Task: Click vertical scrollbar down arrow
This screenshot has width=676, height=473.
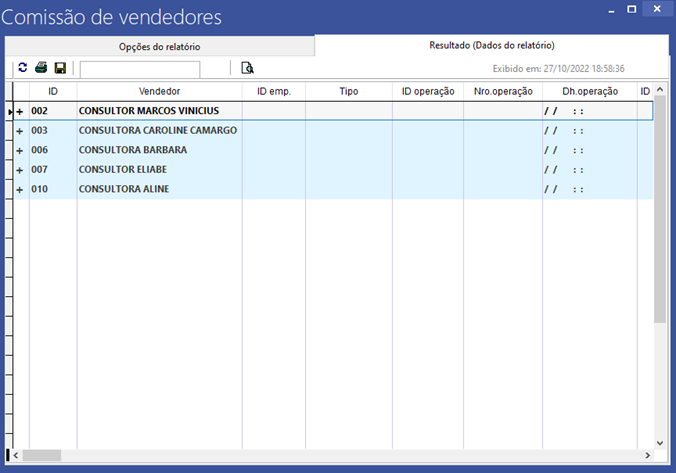Action: (660, 441)
